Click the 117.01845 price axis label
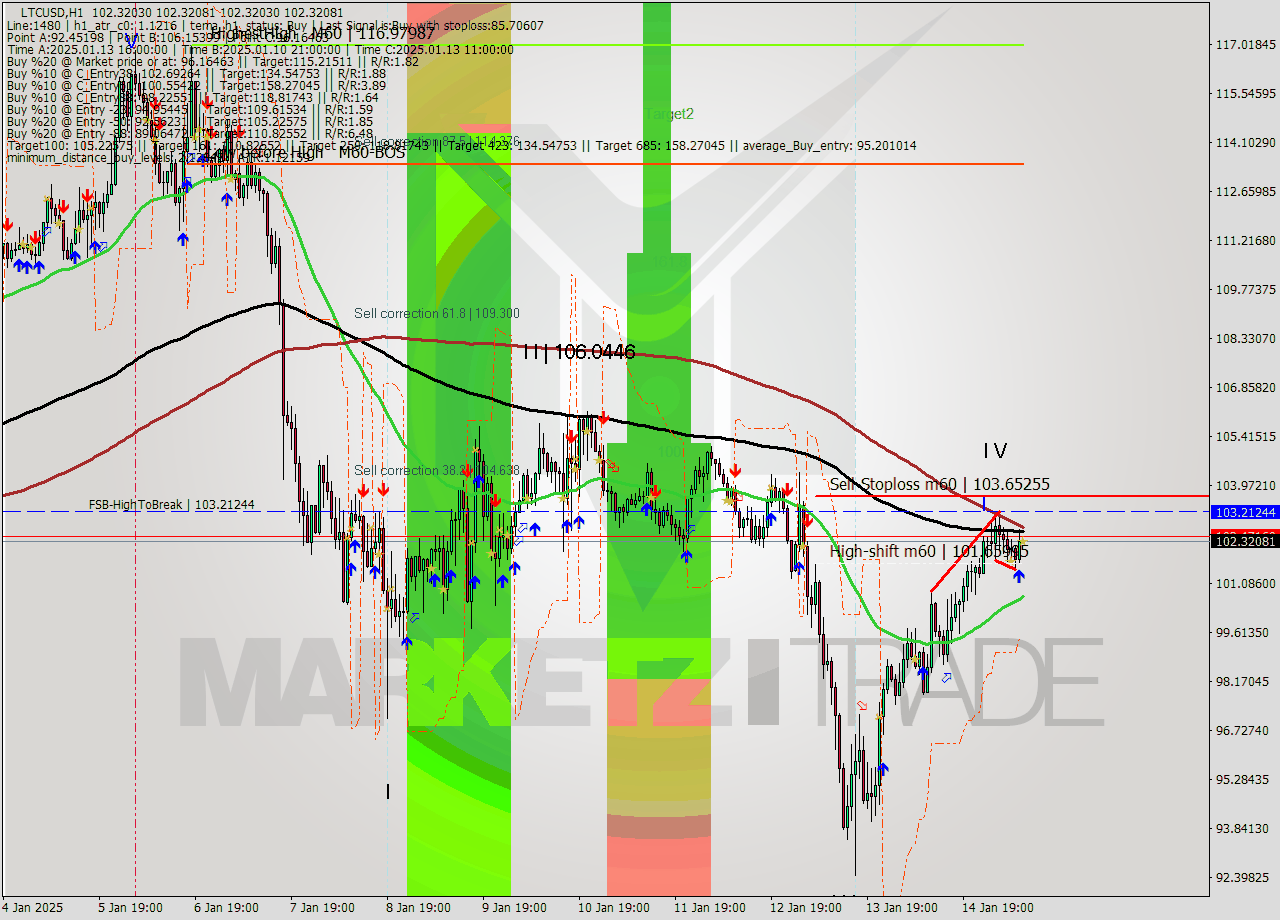This screenshot has height=920, width=1280. (1244, 45)
